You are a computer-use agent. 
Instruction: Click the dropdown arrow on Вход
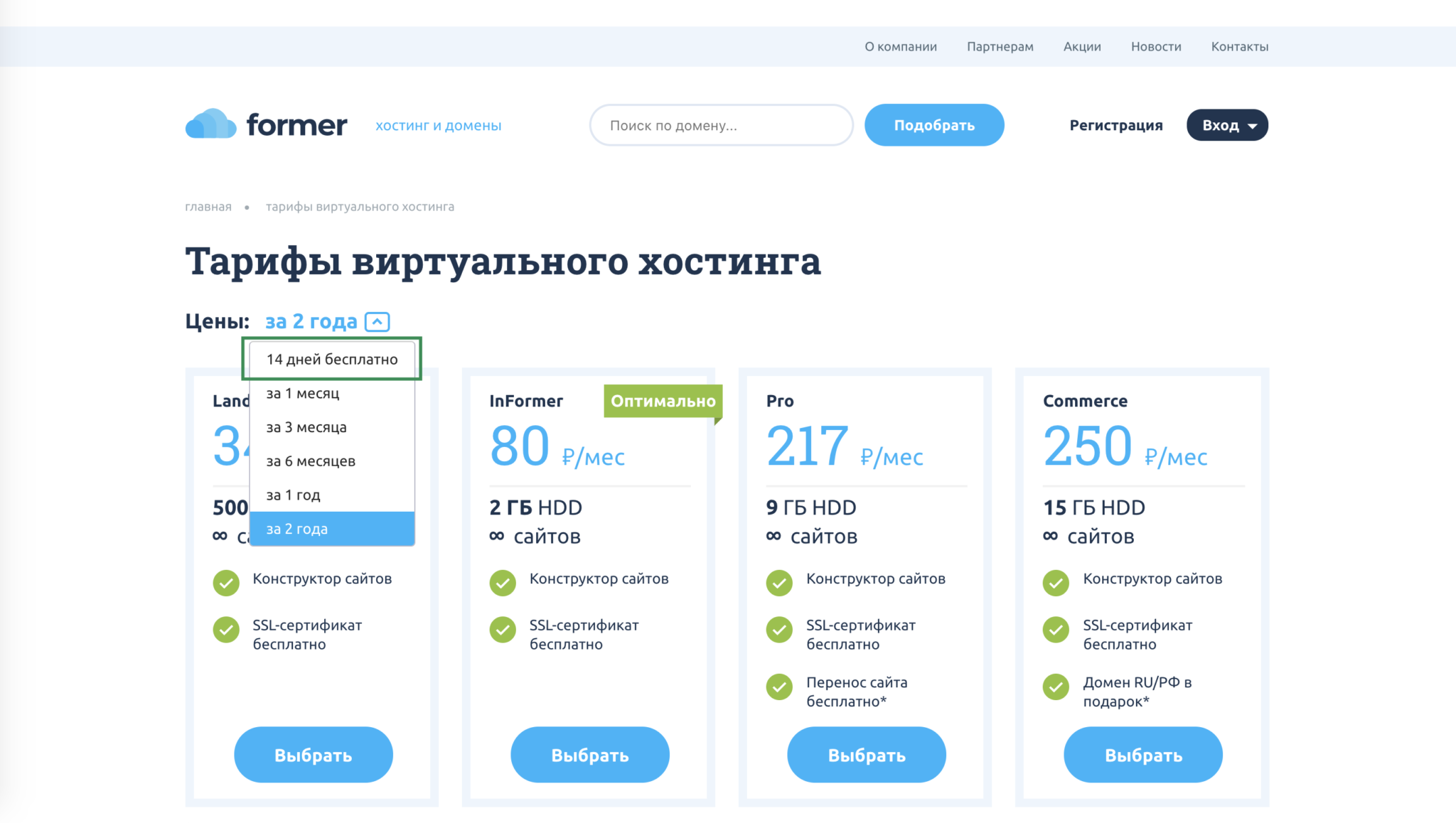point(1253,126)
